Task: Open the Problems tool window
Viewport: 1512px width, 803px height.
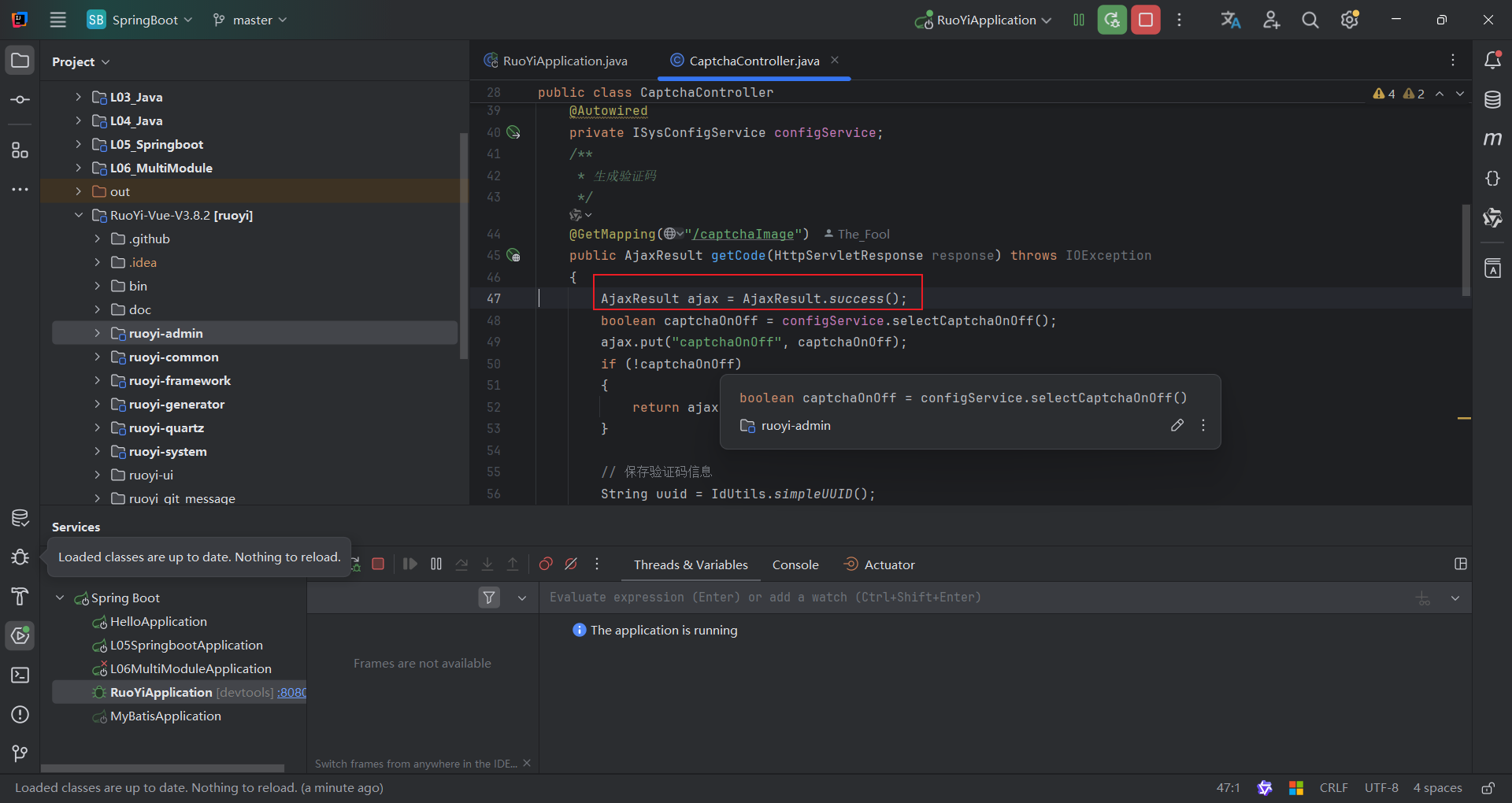Action: 20,715
